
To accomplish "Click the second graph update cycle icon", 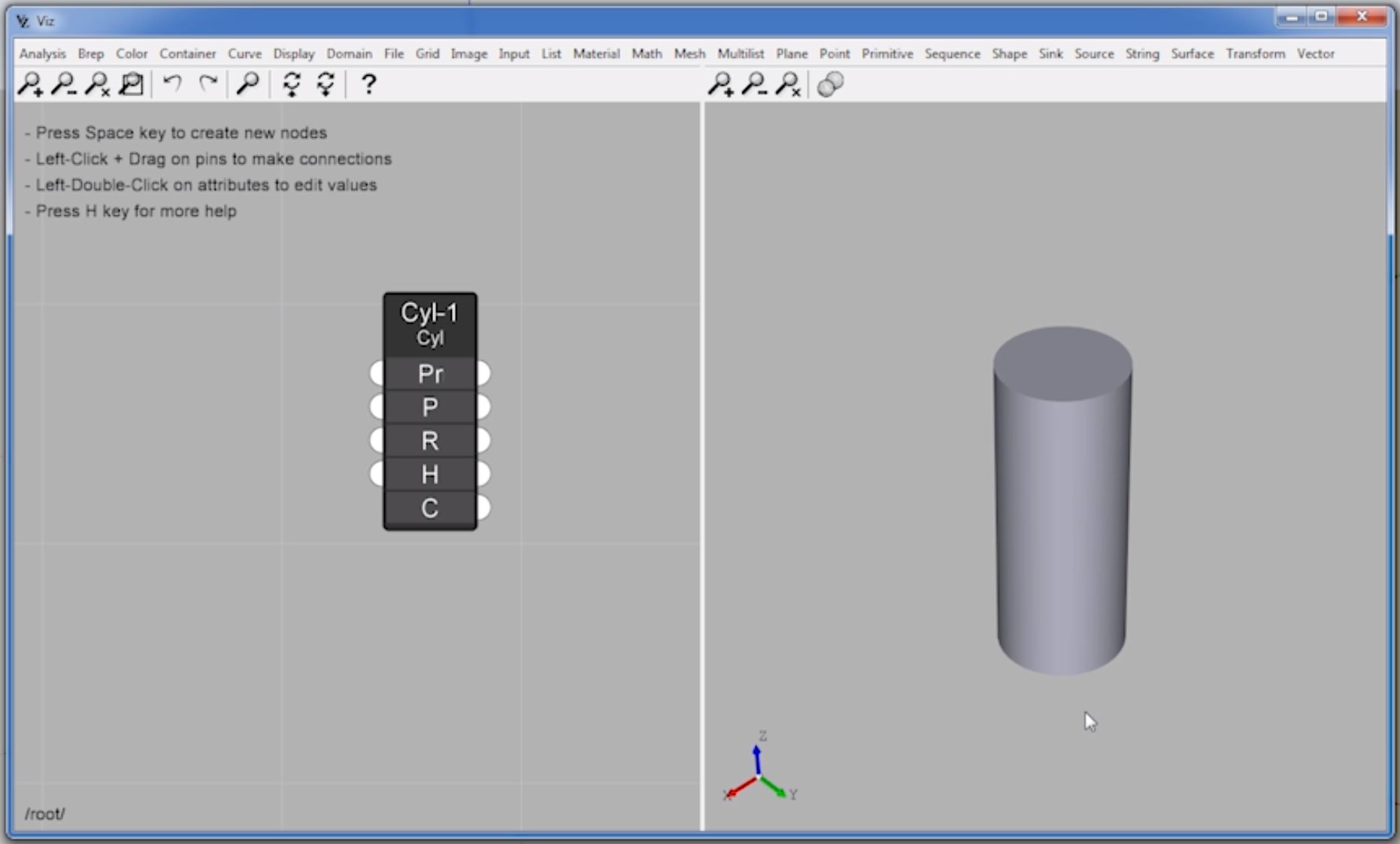I will 326,84.
